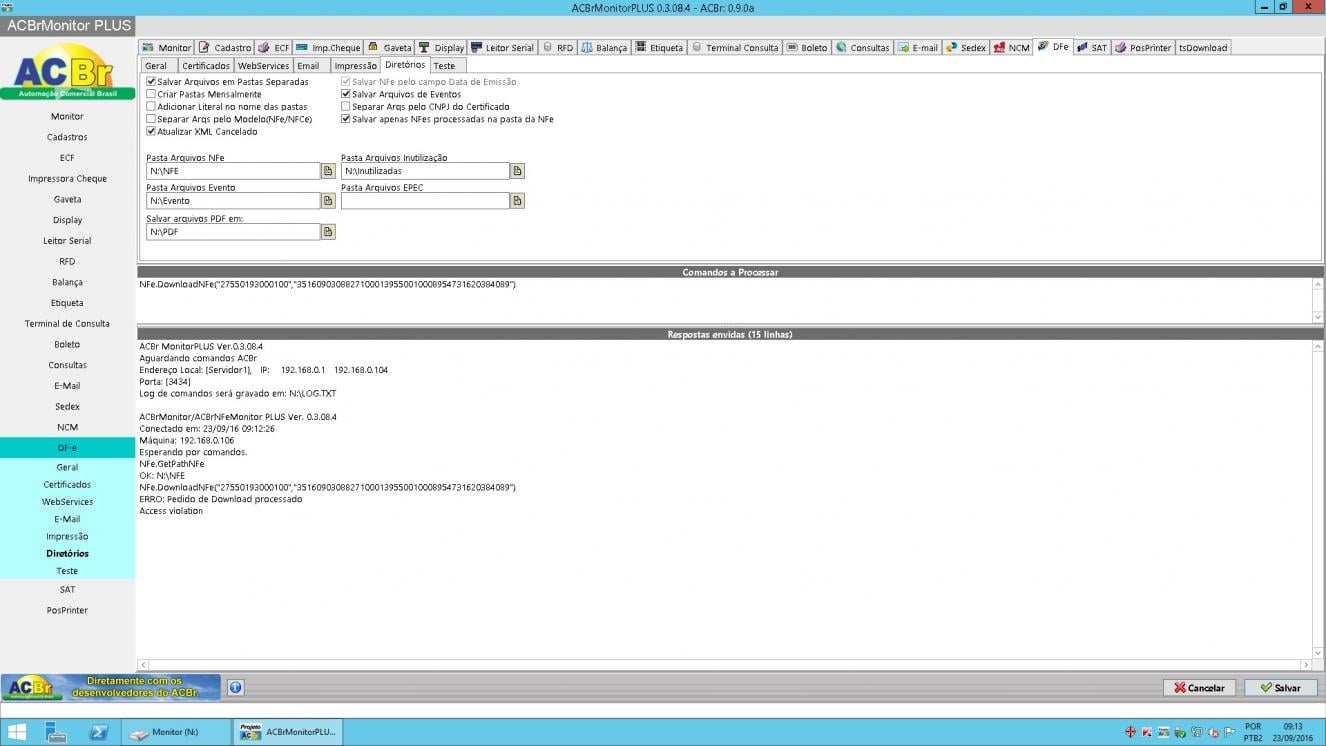Image resolution: width=1326 pixels, height=746 pixels.
Task: Enable Adicionar Literal no nome das pastas
Action: click(226, 106)
